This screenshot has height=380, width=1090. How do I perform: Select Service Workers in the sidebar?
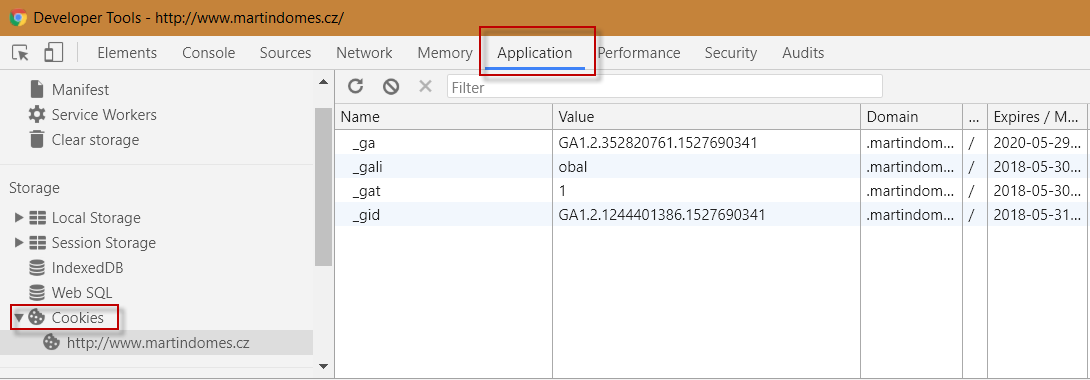coord(104,115)
